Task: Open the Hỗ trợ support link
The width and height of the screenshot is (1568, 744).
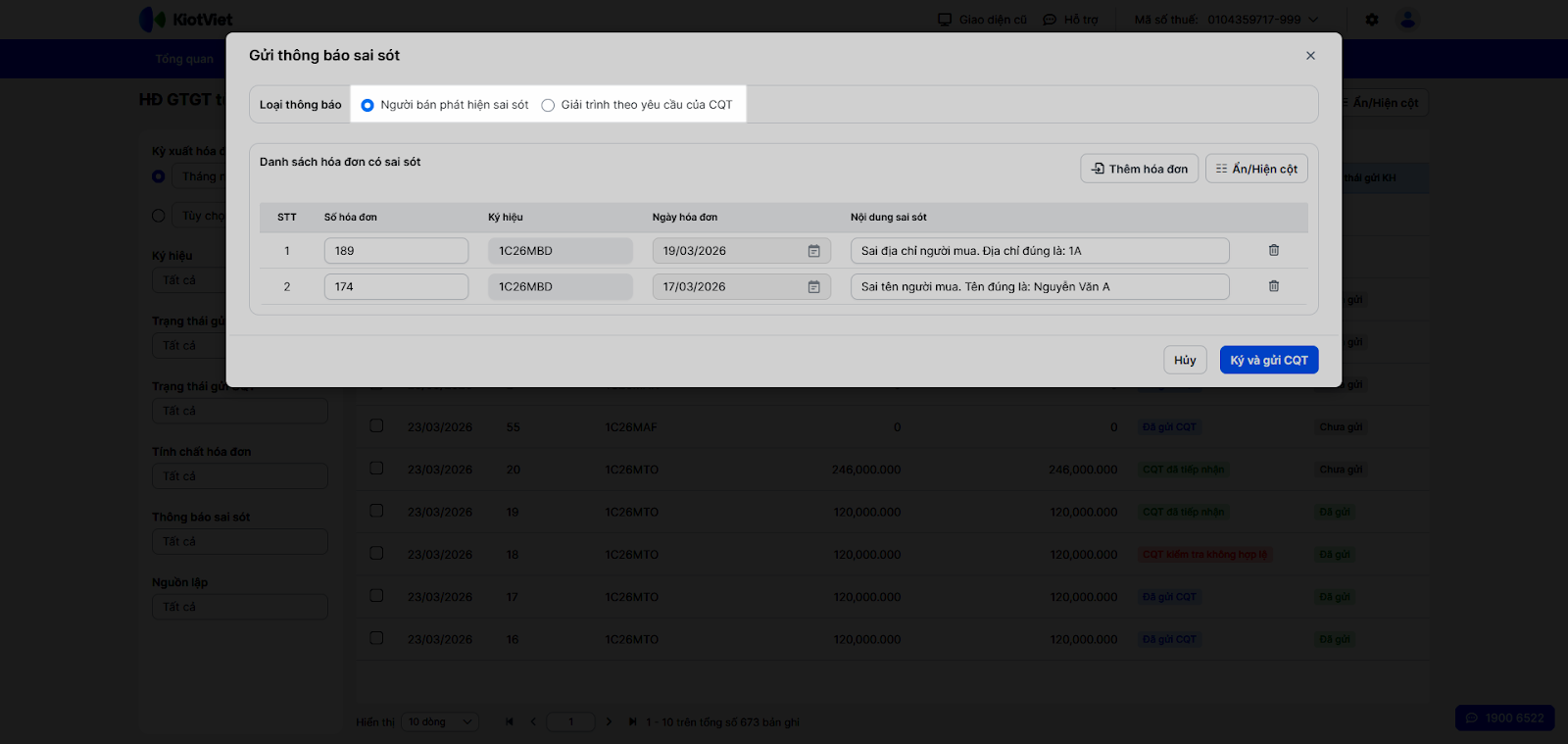Action: point(1071,20)
